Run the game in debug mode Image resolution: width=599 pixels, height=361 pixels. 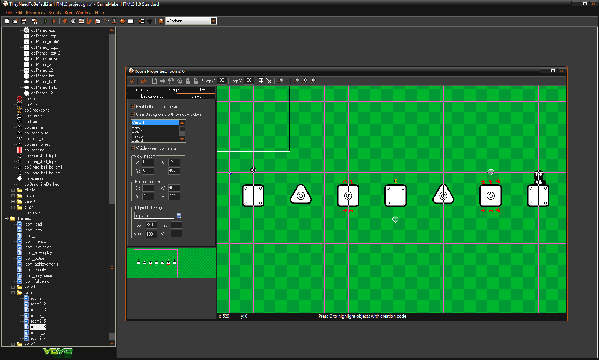pos(53,21)
